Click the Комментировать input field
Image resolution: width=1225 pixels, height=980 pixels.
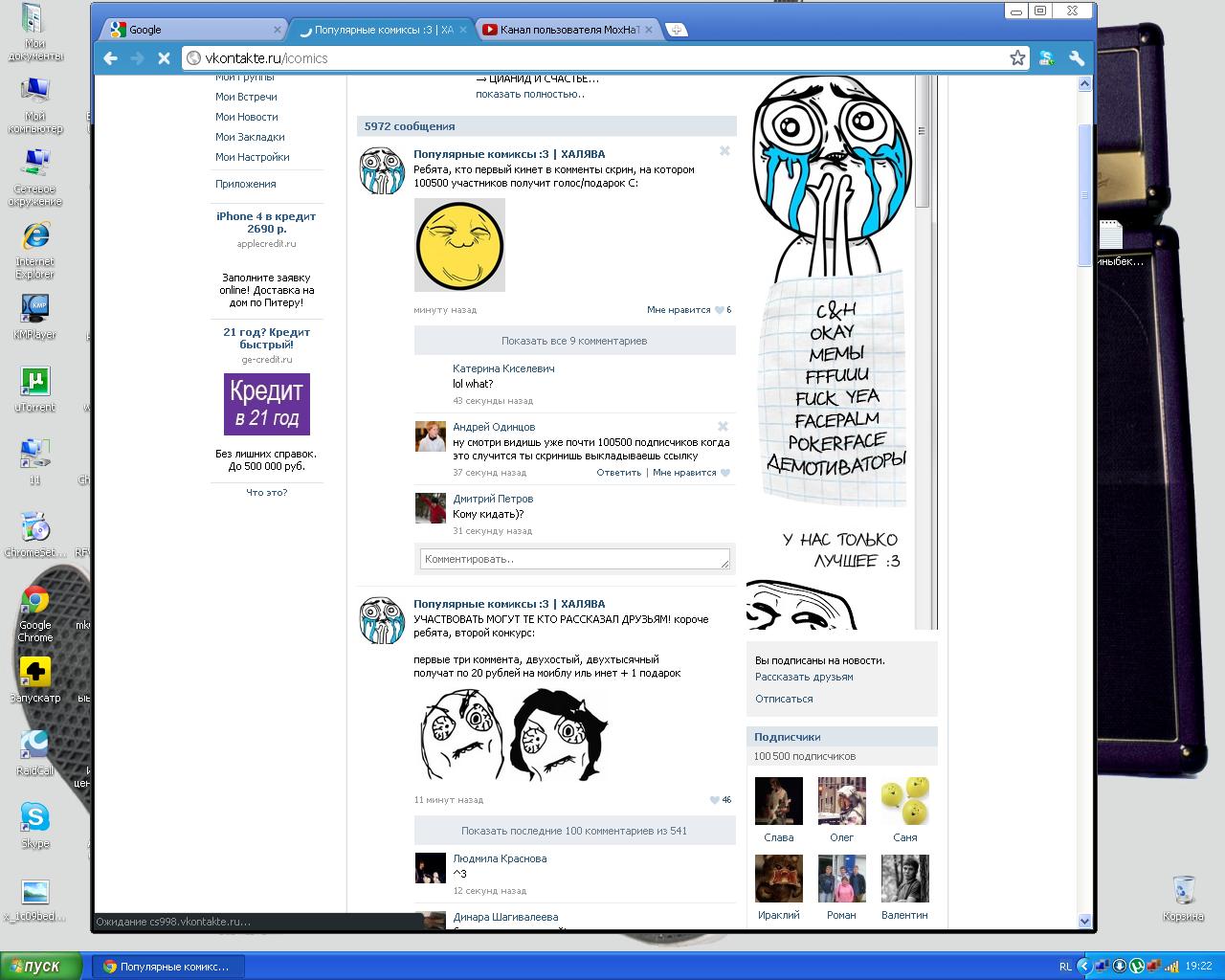[x=574, y=559]
